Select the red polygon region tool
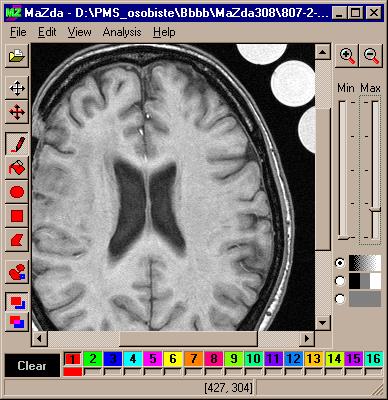 (x=17, y=240)
